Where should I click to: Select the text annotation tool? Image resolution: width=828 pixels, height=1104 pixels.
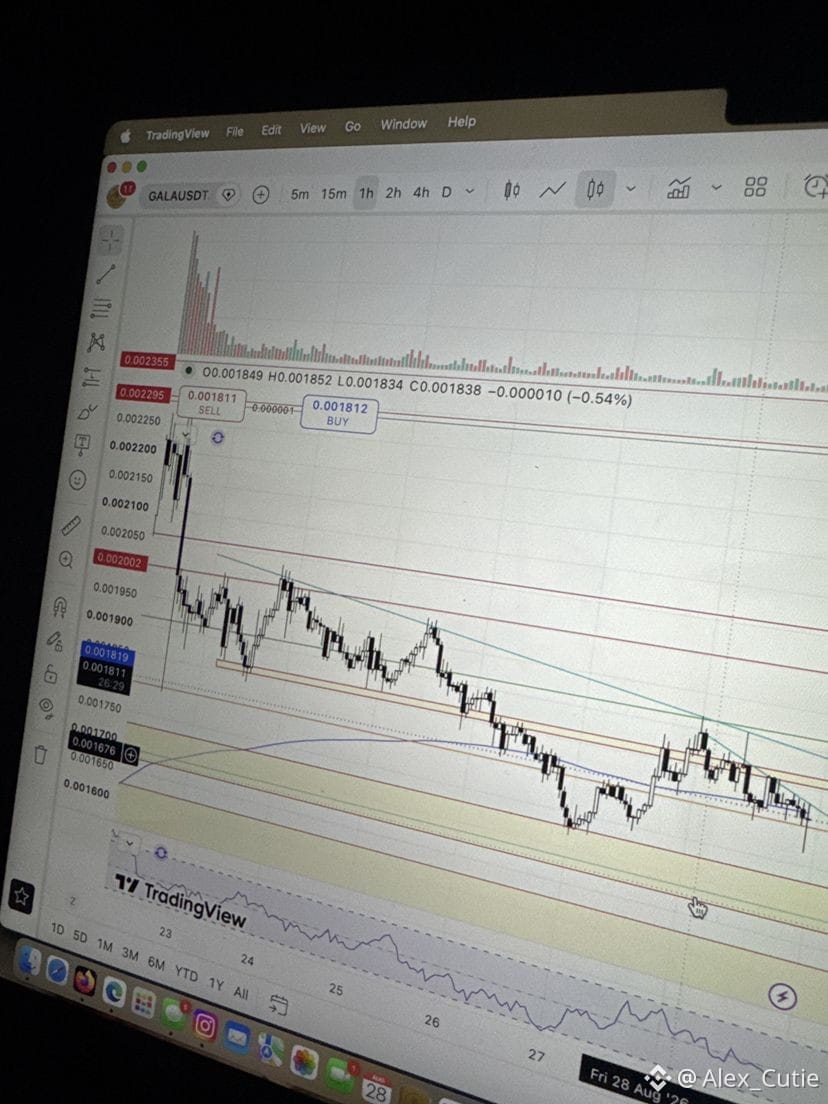click(x=82, y=444)
